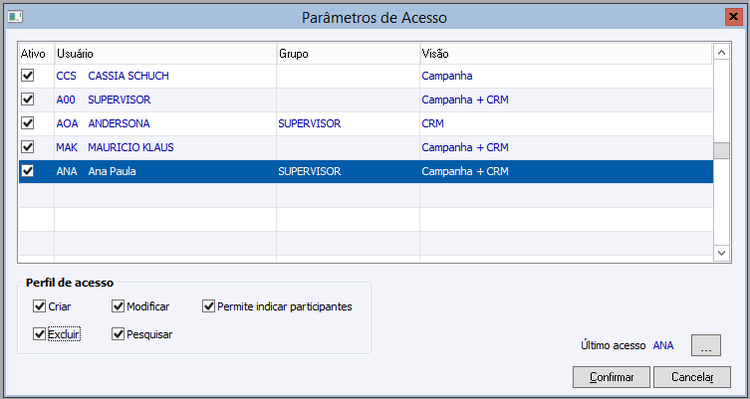Select the CASSIA SCHUCH user row
Image resolution: width=750 pixels, height=399 pixels.
366,76
